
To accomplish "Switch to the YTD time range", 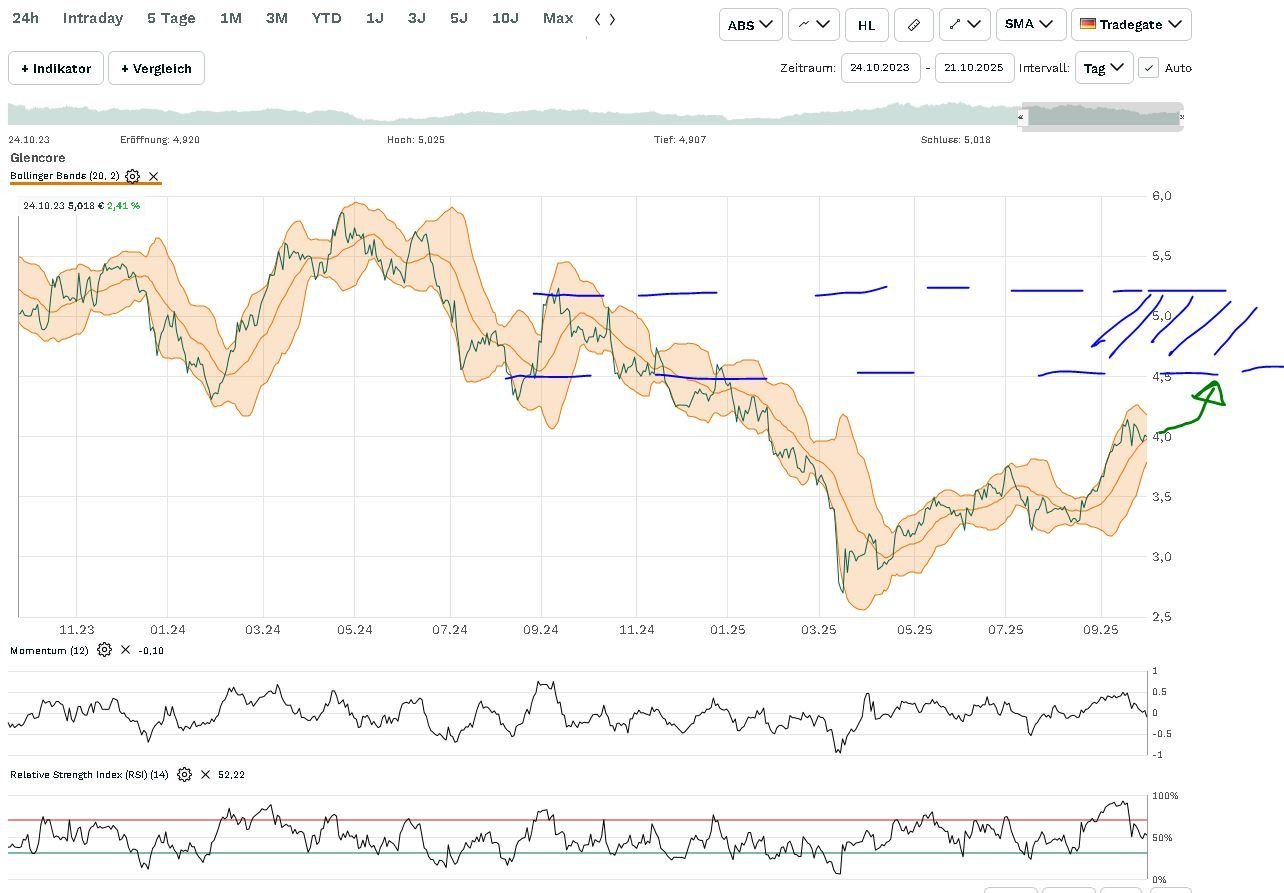I will point(326,18).
